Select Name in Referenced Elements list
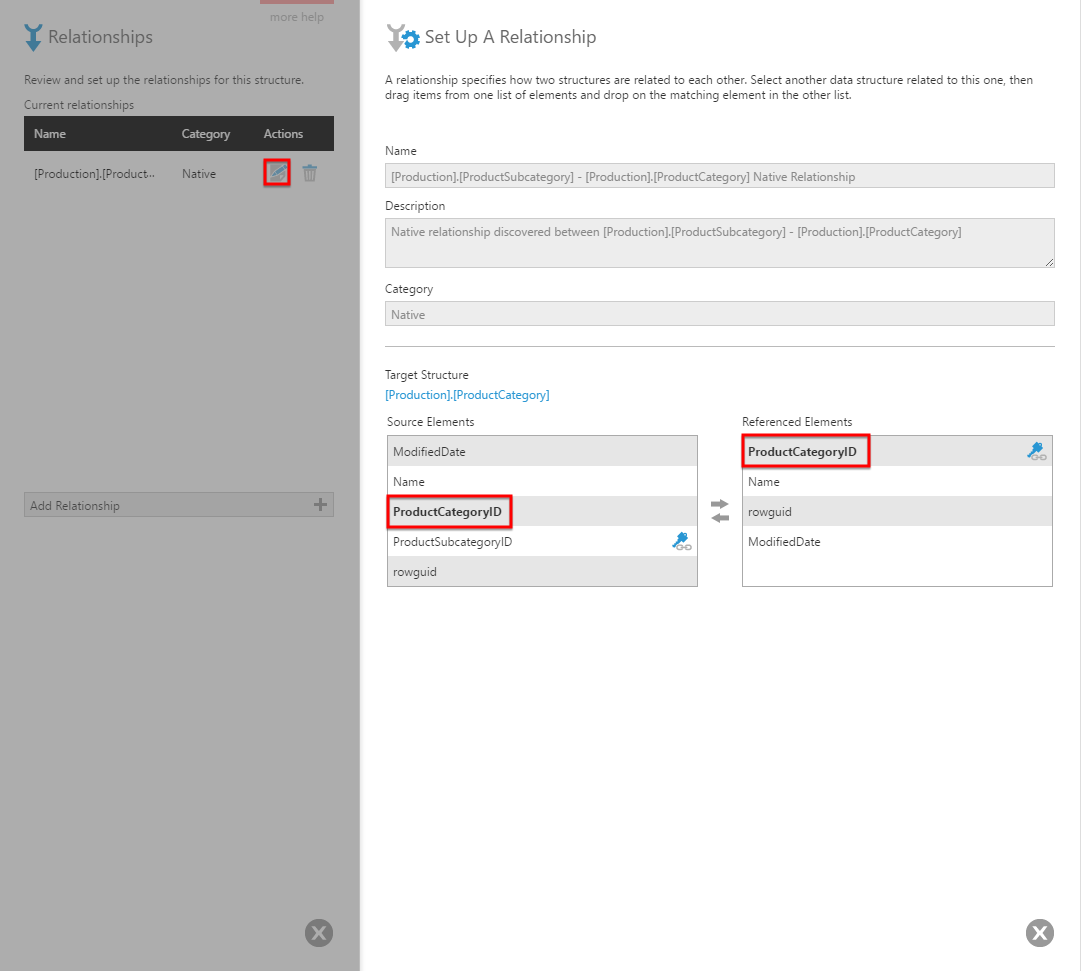Screen dimensions: 1081x971 coord(897,481)
